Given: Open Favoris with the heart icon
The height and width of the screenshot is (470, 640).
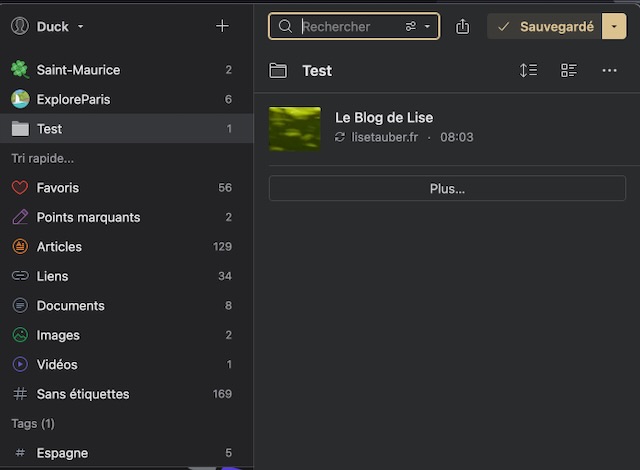Looking at the screenshot, I should point(57,188).
